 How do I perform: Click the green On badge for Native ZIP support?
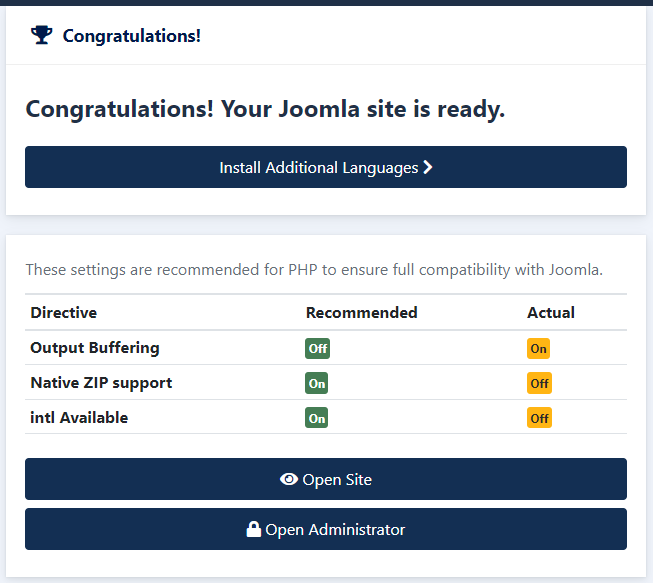click(x=317, y=383)
